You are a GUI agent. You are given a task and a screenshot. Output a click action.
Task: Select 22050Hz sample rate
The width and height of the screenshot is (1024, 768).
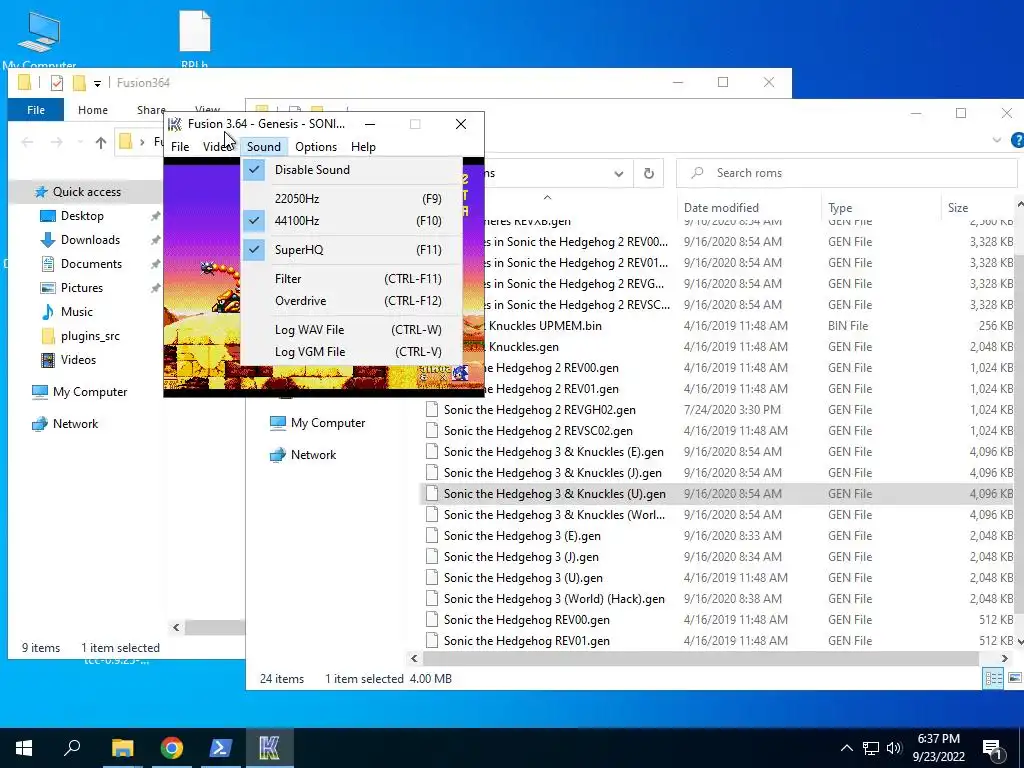pyautogui.click(x=351, y=199)
